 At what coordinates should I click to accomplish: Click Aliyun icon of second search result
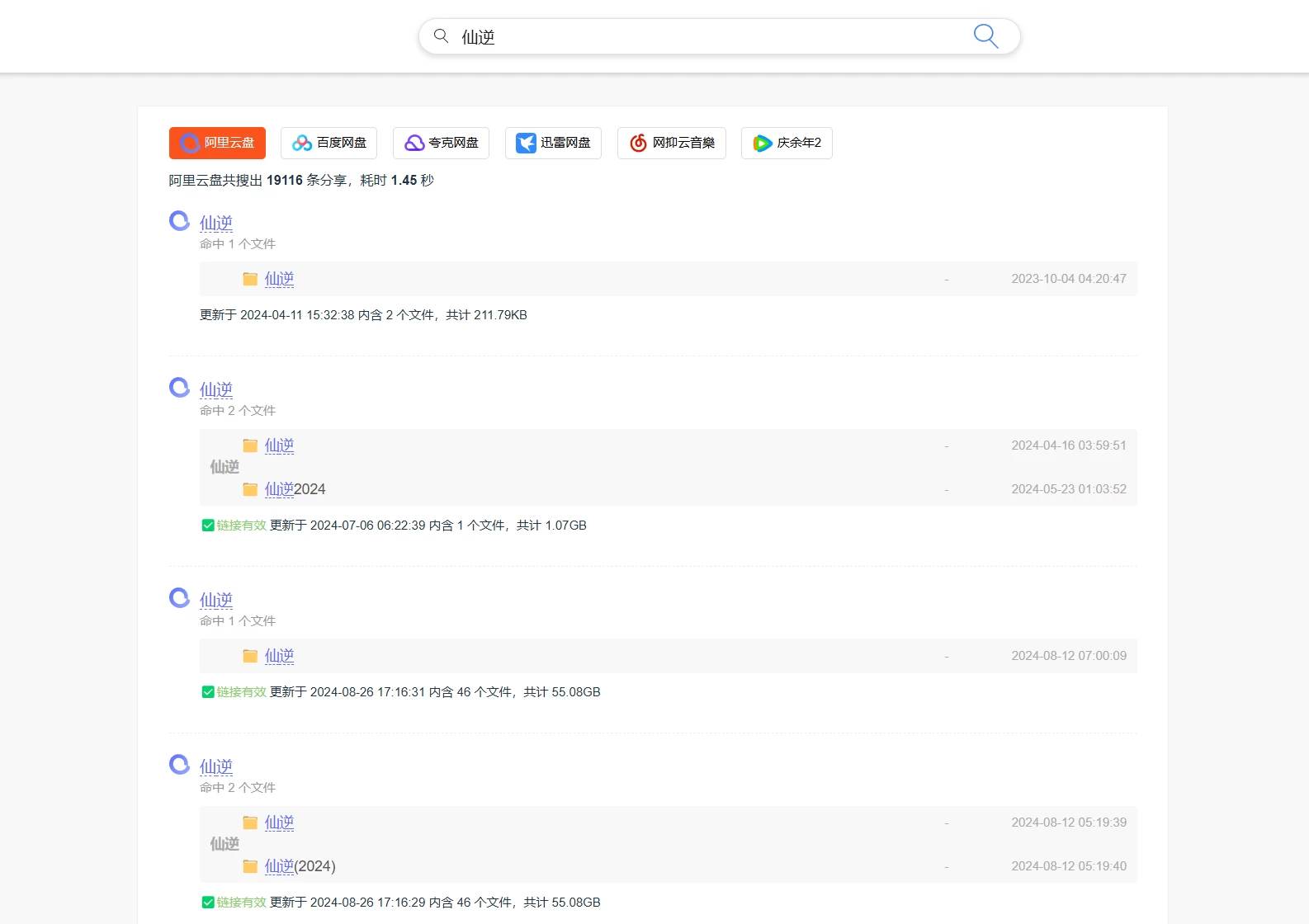point(179,388)
